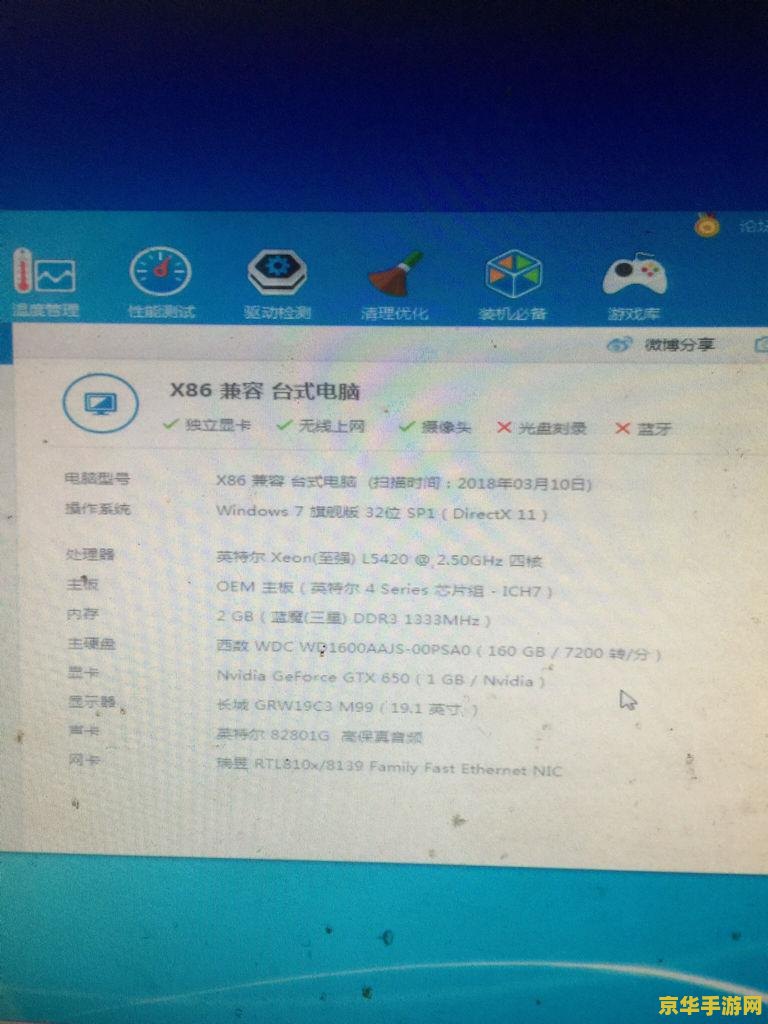Open the 游戏库 gamepad icon
The height and width of the screenshot is (1024, 768).
click(x=634, y=275)
